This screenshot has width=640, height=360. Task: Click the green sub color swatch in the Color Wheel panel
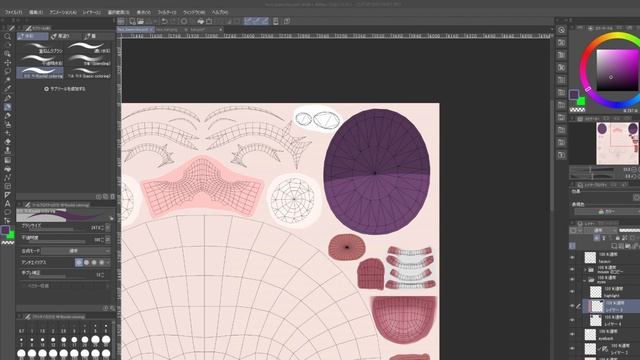[x=581, y=101]
